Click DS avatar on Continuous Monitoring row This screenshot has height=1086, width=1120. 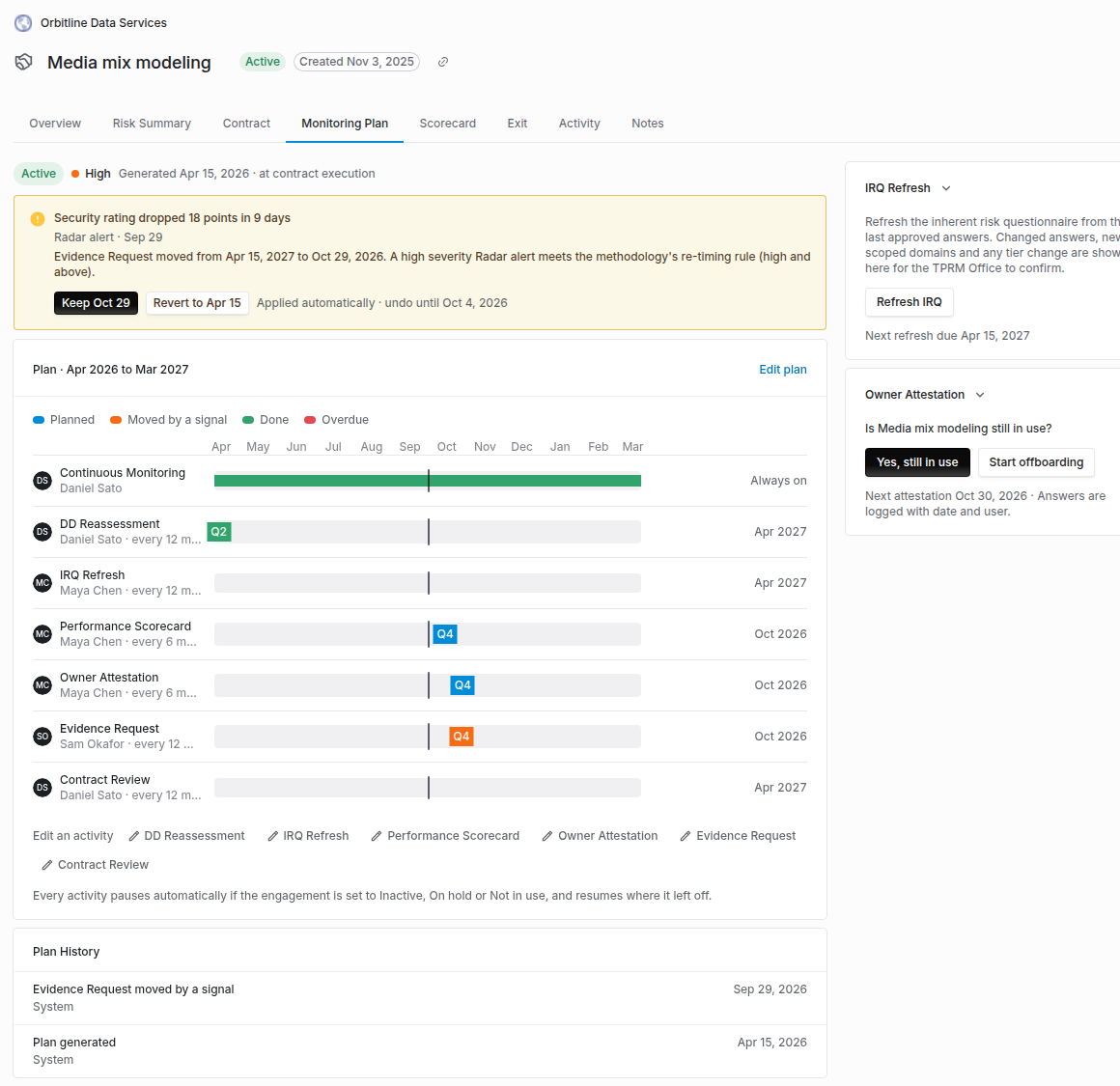42,481
